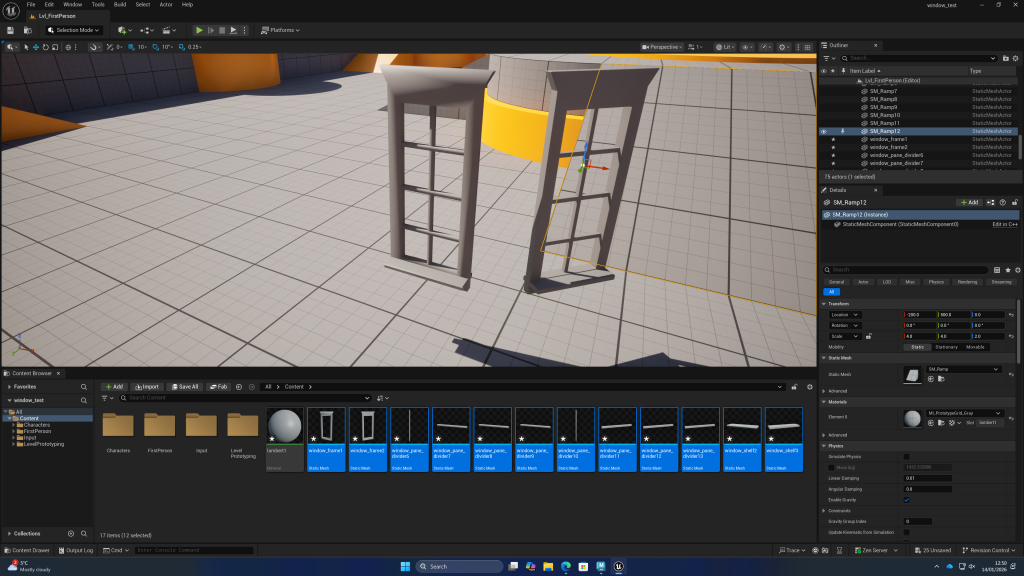Select the Translate gizmo tool in viewport
Screen dimensions: 1024x576
(x=37, y=47)
